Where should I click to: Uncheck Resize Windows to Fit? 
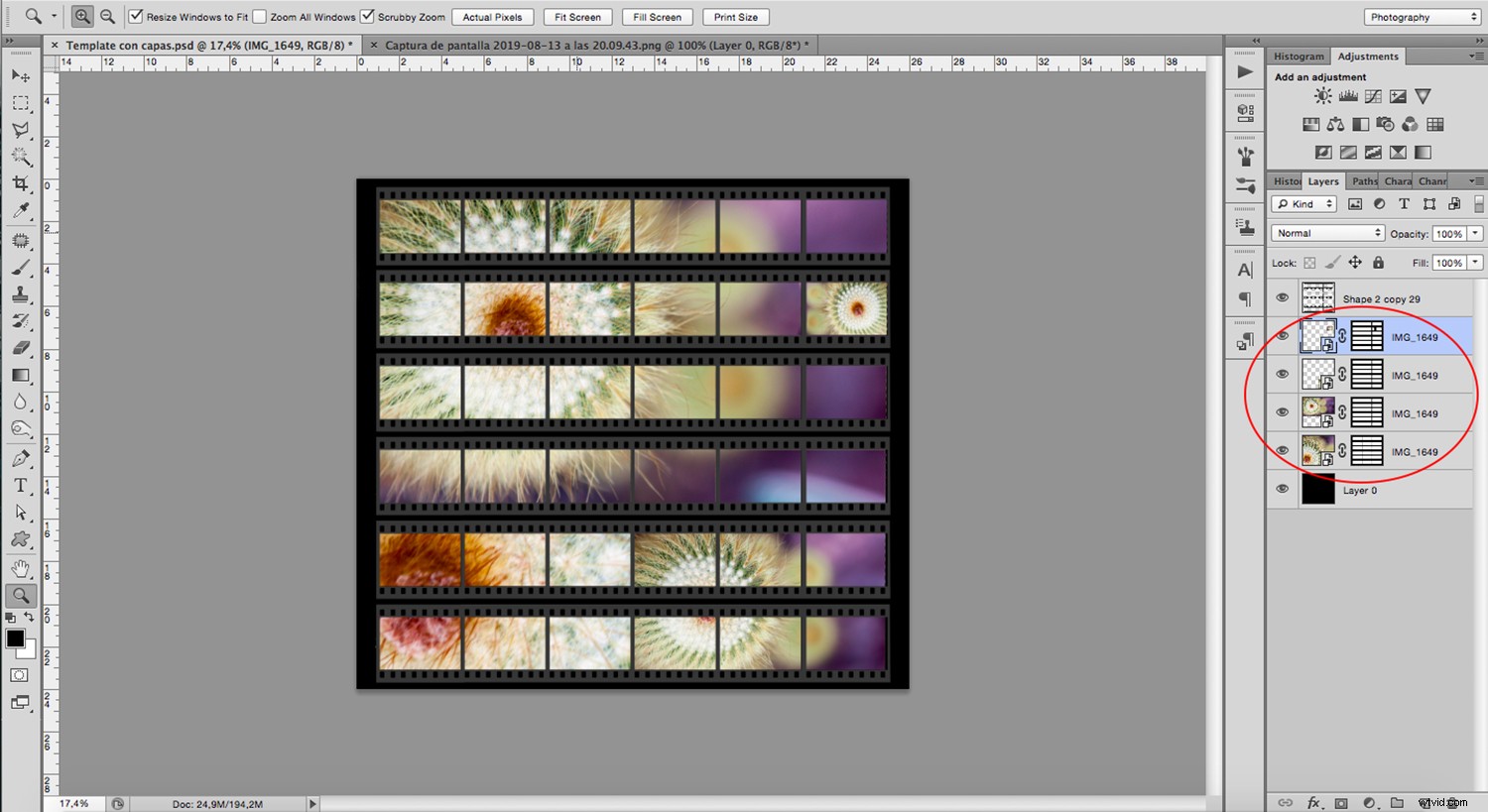(136, 16)
